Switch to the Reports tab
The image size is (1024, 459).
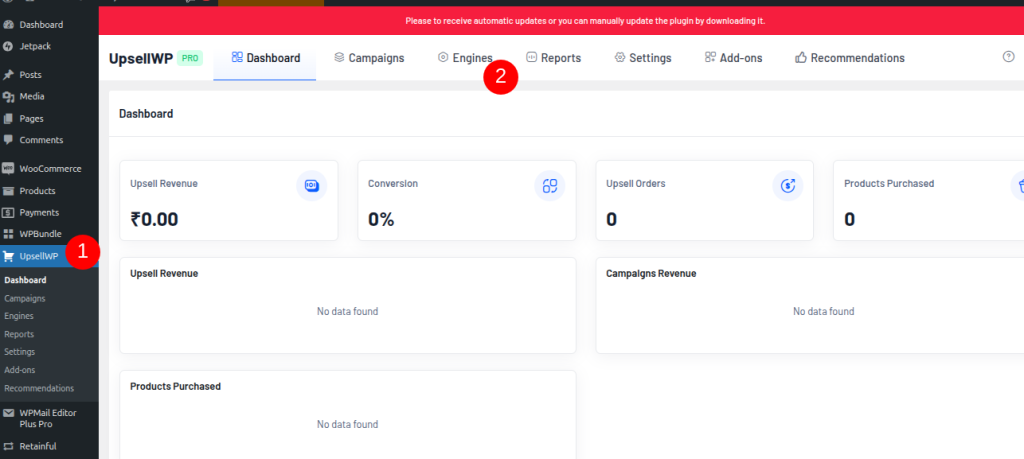(554, 57)
